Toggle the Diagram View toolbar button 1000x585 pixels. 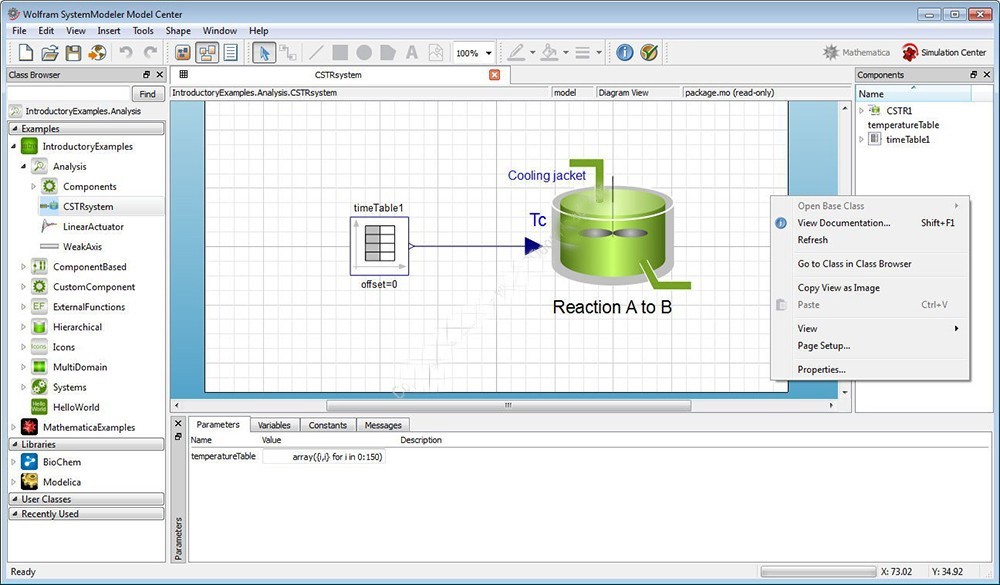[207, 52]
